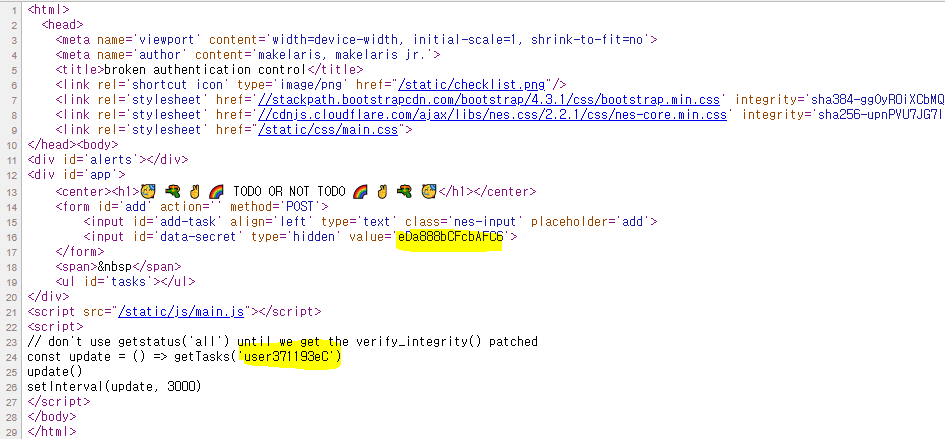Click the title text broken authentication control

pyautogui.click(x=205, y=69)
